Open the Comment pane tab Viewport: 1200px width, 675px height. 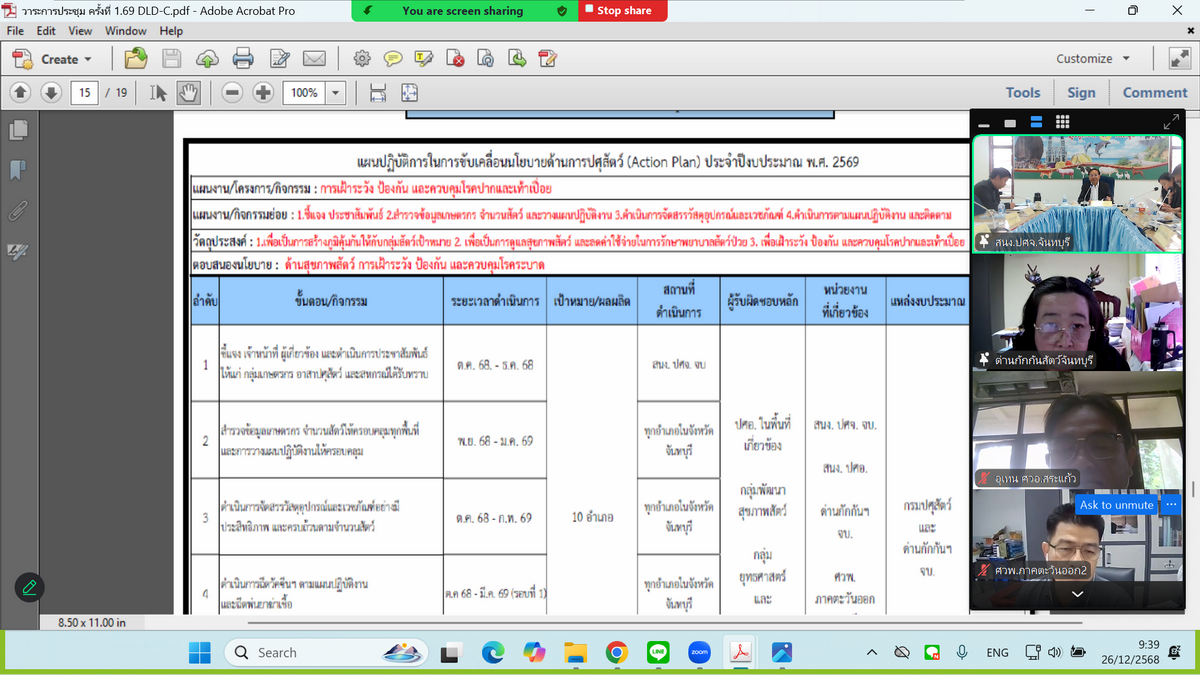pos(1154,92)
